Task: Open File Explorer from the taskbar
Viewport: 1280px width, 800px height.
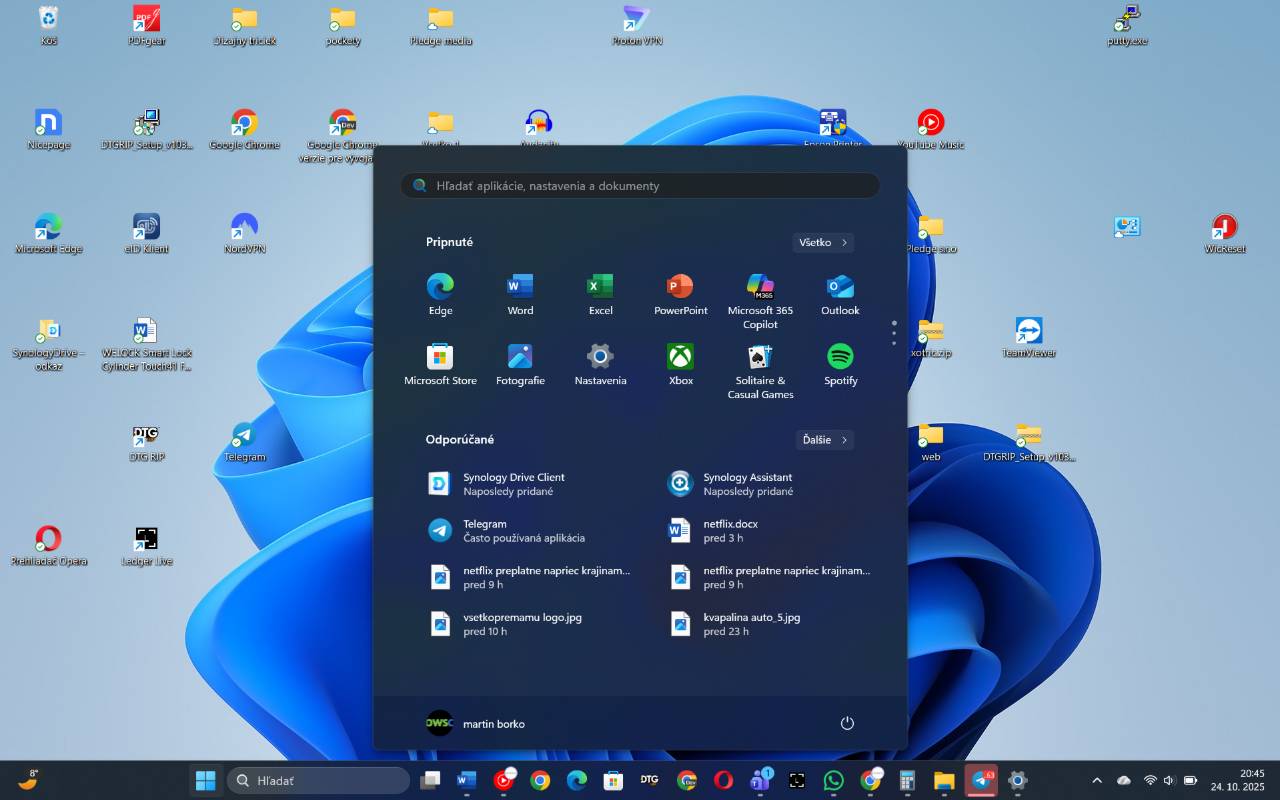Action: pyautogui.click(x=944, y=780)
